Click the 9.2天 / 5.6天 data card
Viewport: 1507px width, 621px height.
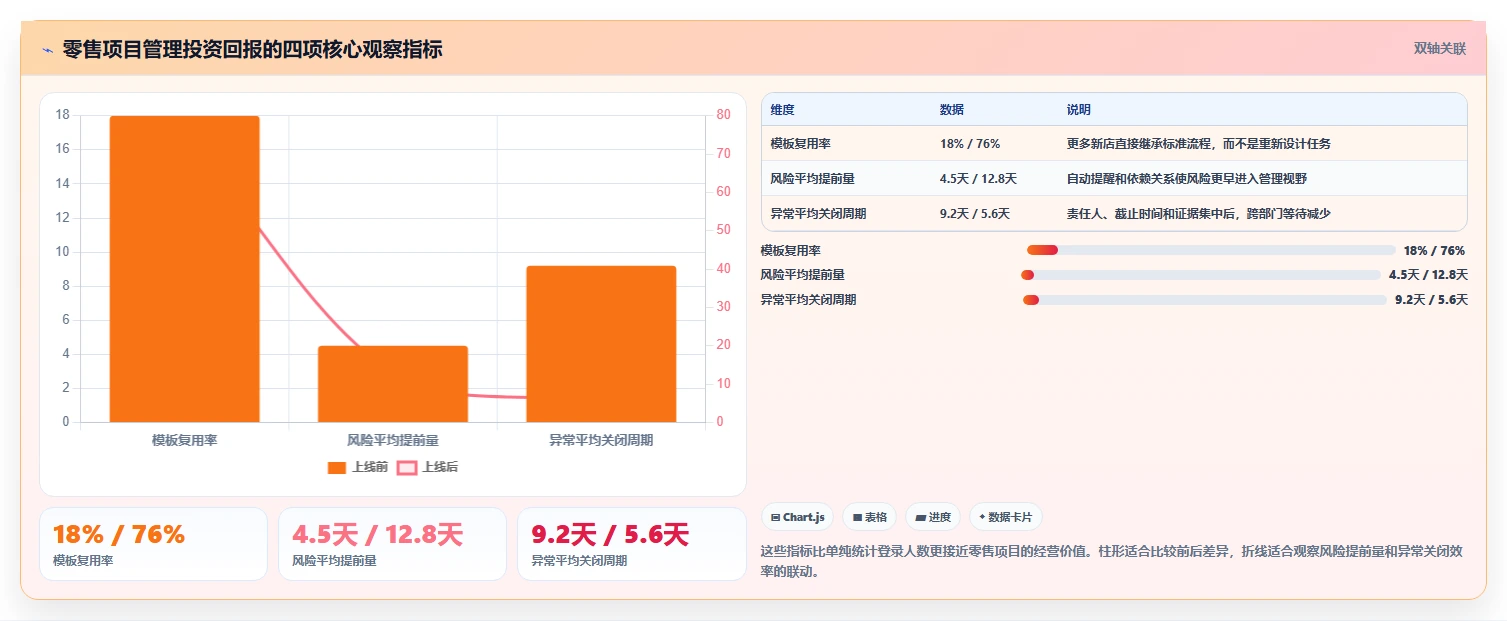click(x=631, y=544)
